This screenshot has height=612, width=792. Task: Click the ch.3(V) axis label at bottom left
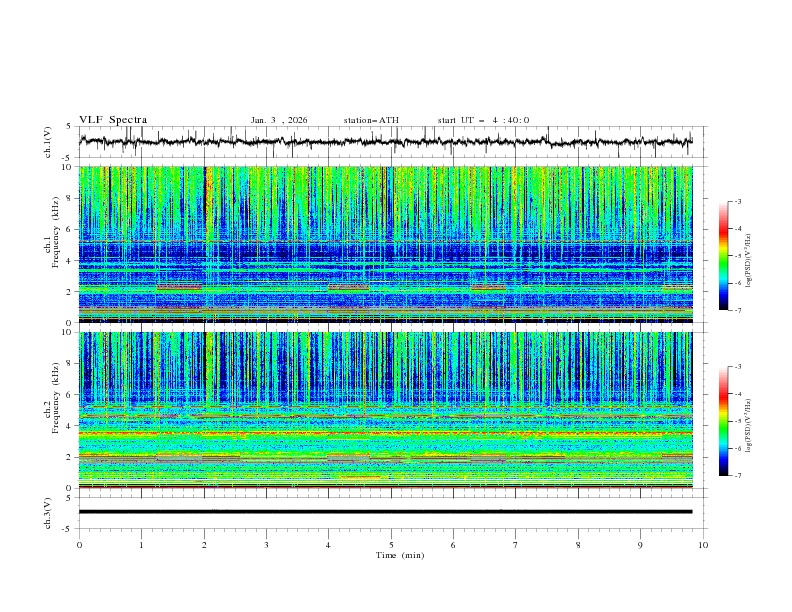tap(48, 512)
